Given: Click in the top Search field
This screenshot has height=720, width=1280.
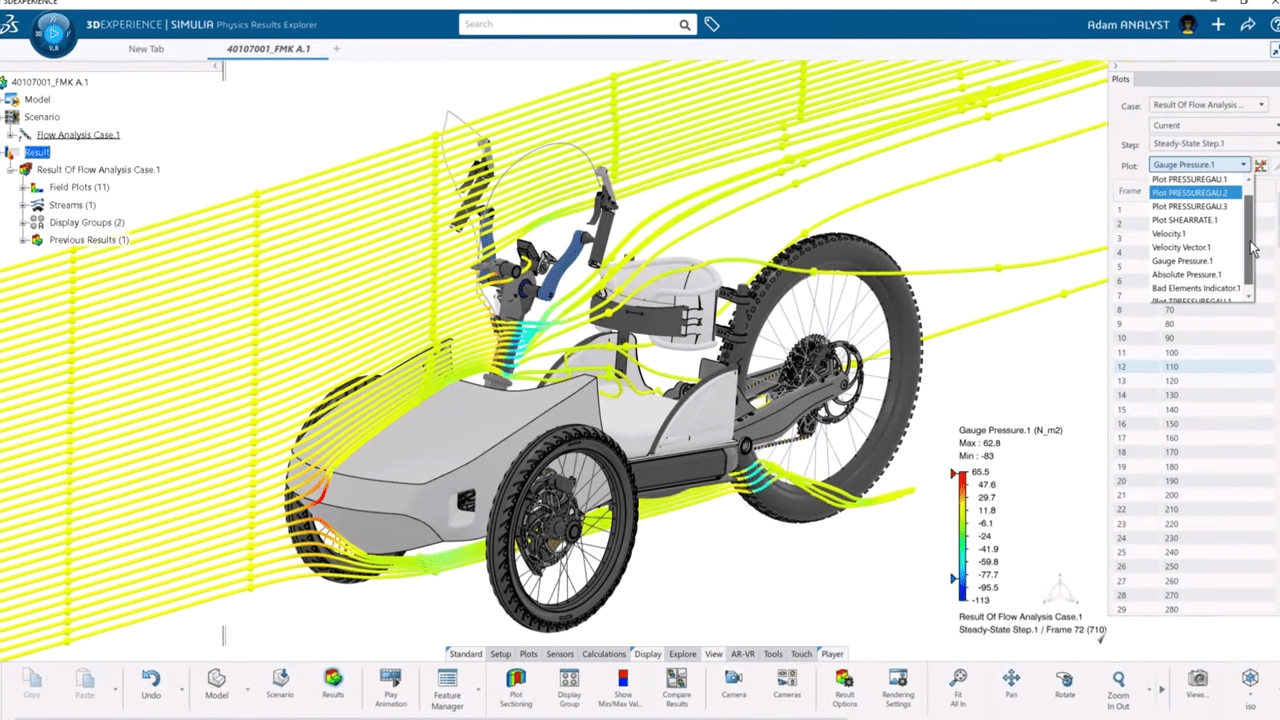Looking at the screenshot, I should tap(568, 25).
